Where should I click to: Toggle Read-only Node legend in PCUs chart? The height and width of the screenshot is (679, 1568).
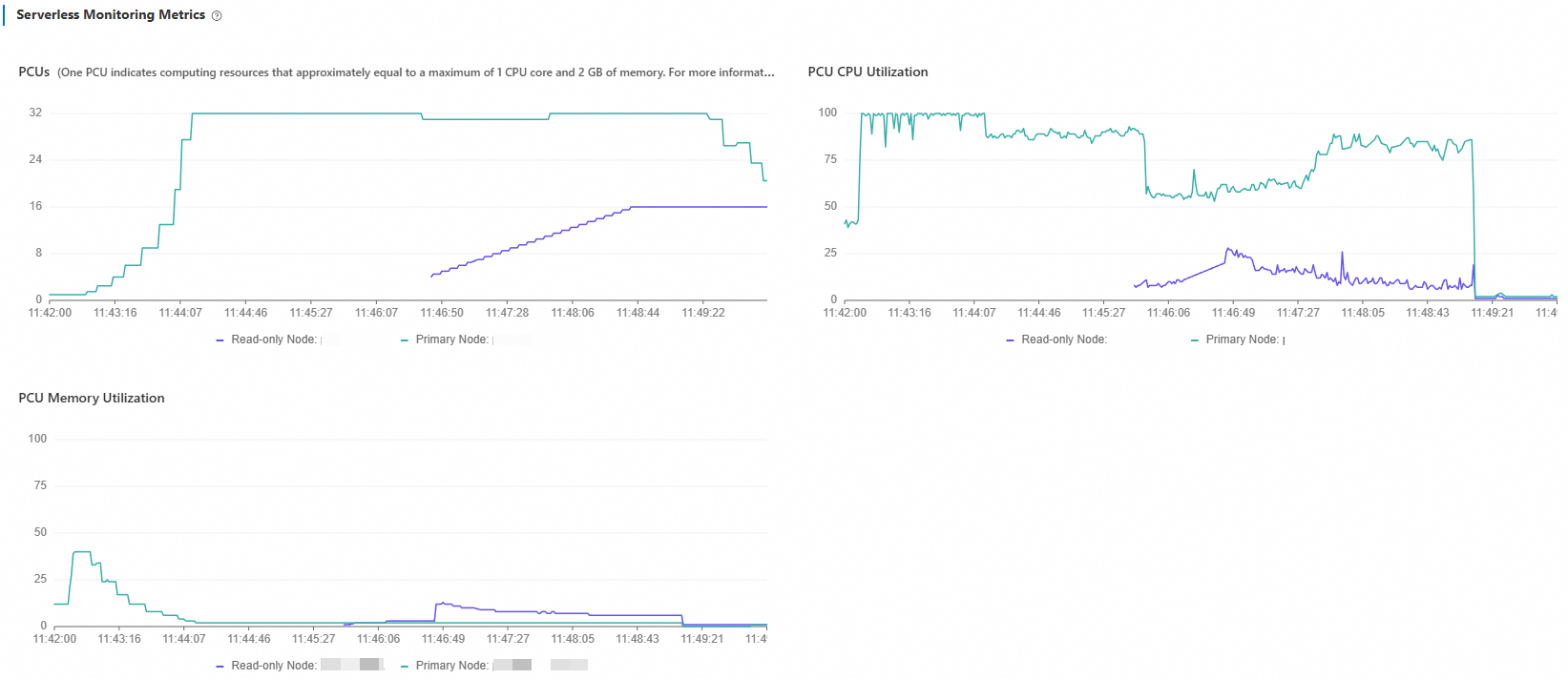pos(273,339)
